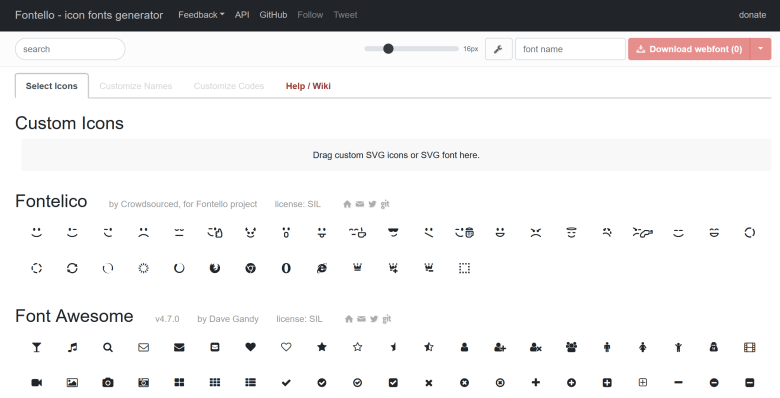Select the remove-user x icon

[x=536, y=347]
